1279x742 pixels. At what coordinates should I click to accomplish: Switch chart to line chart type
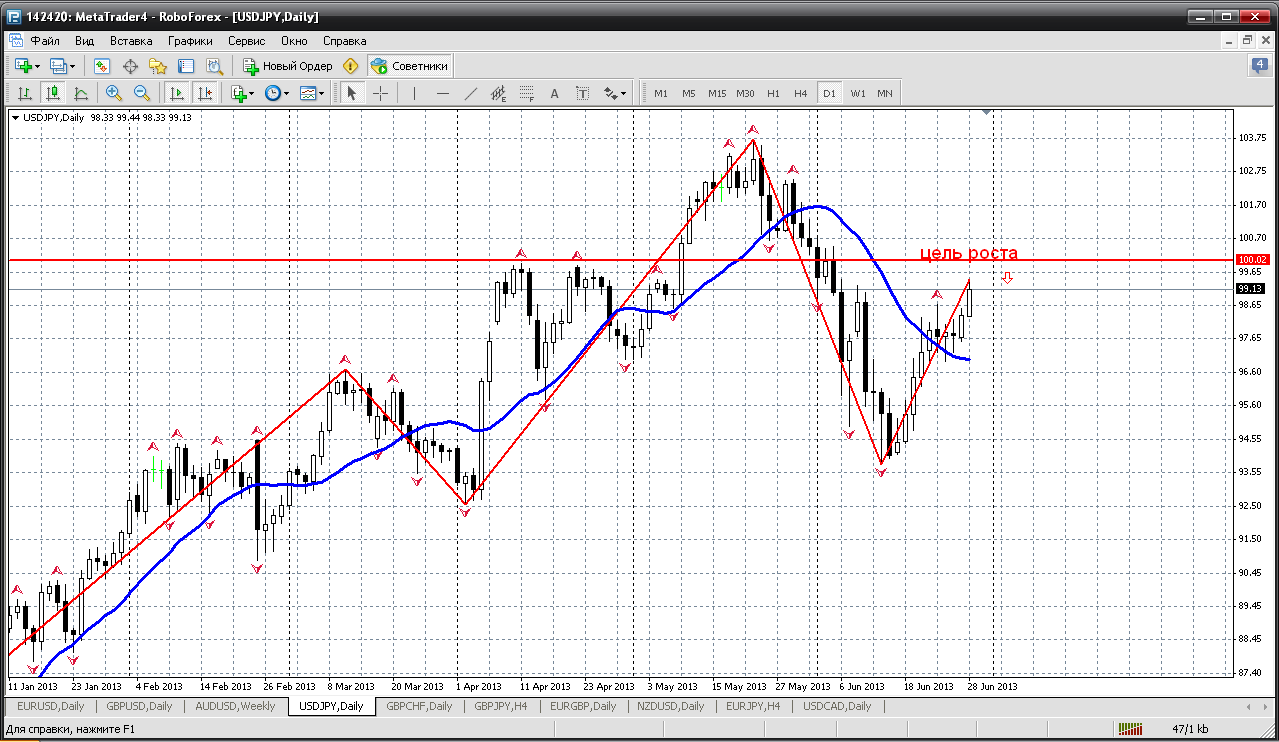click(x=80, y=93)
